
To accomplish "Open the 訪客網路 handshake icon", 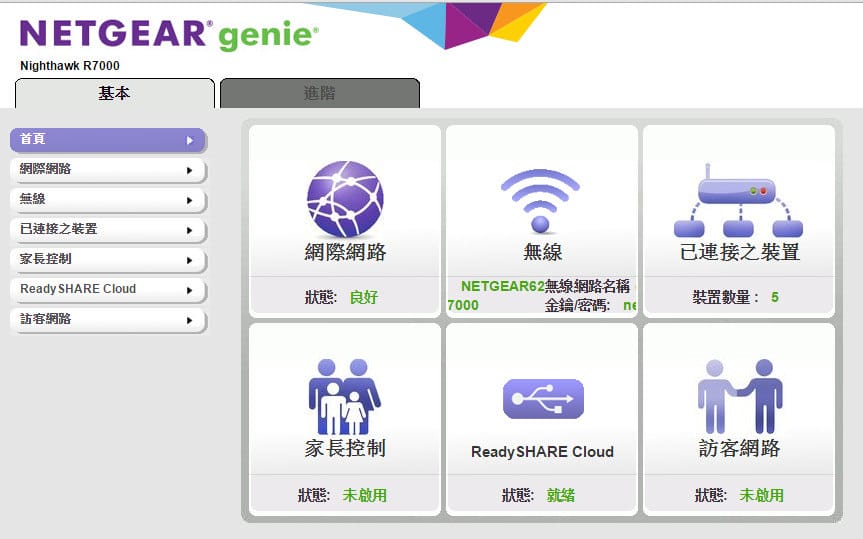I will tap(740, 396).
